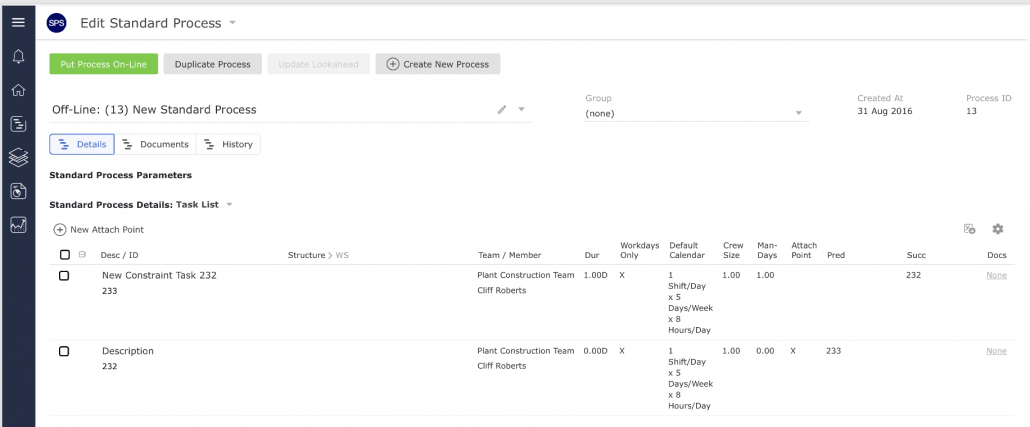Switch to the Details tab
Screen dimensions: 1030x427
pos(82,145)
